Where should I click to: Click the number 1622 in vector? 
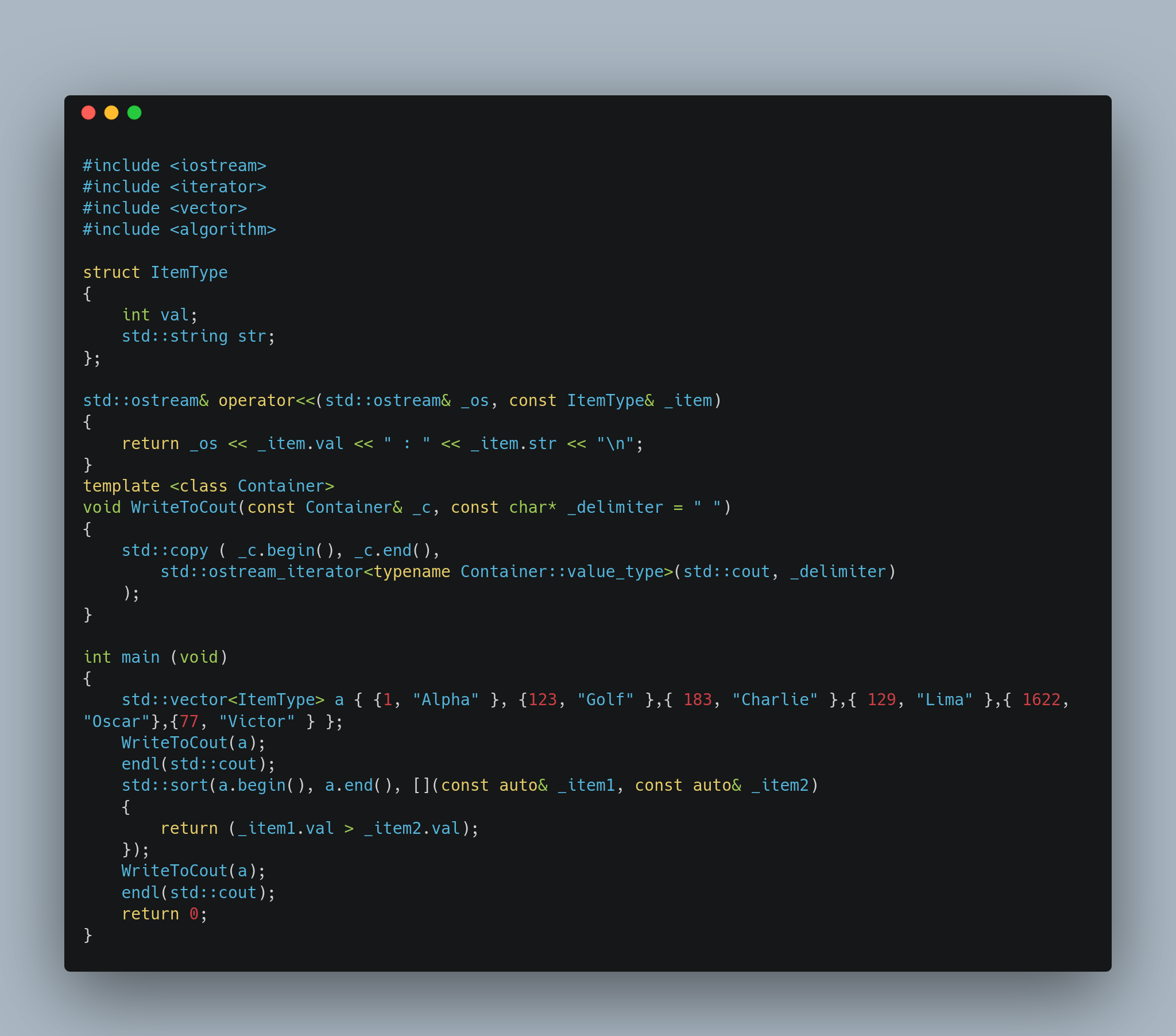pos(1041,700)
